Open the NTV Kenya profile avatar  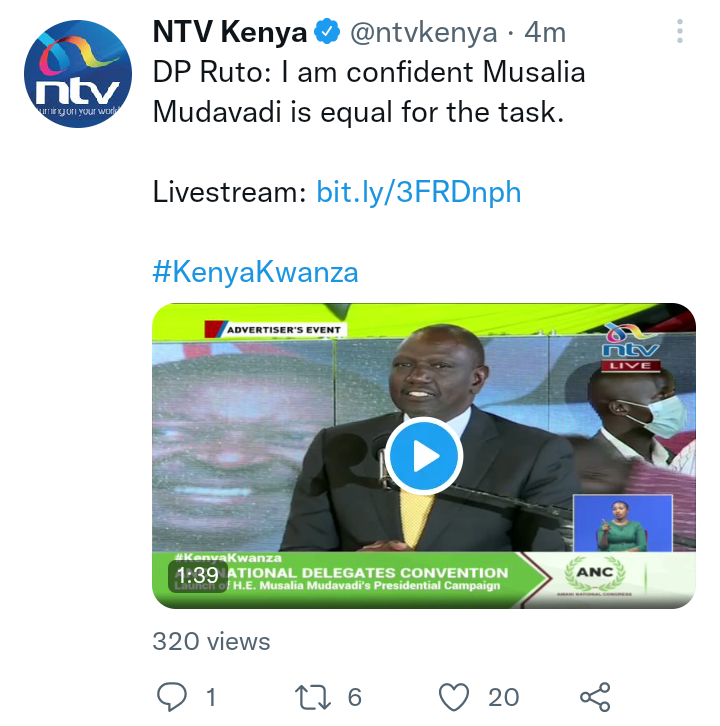(x=78, y=74)
